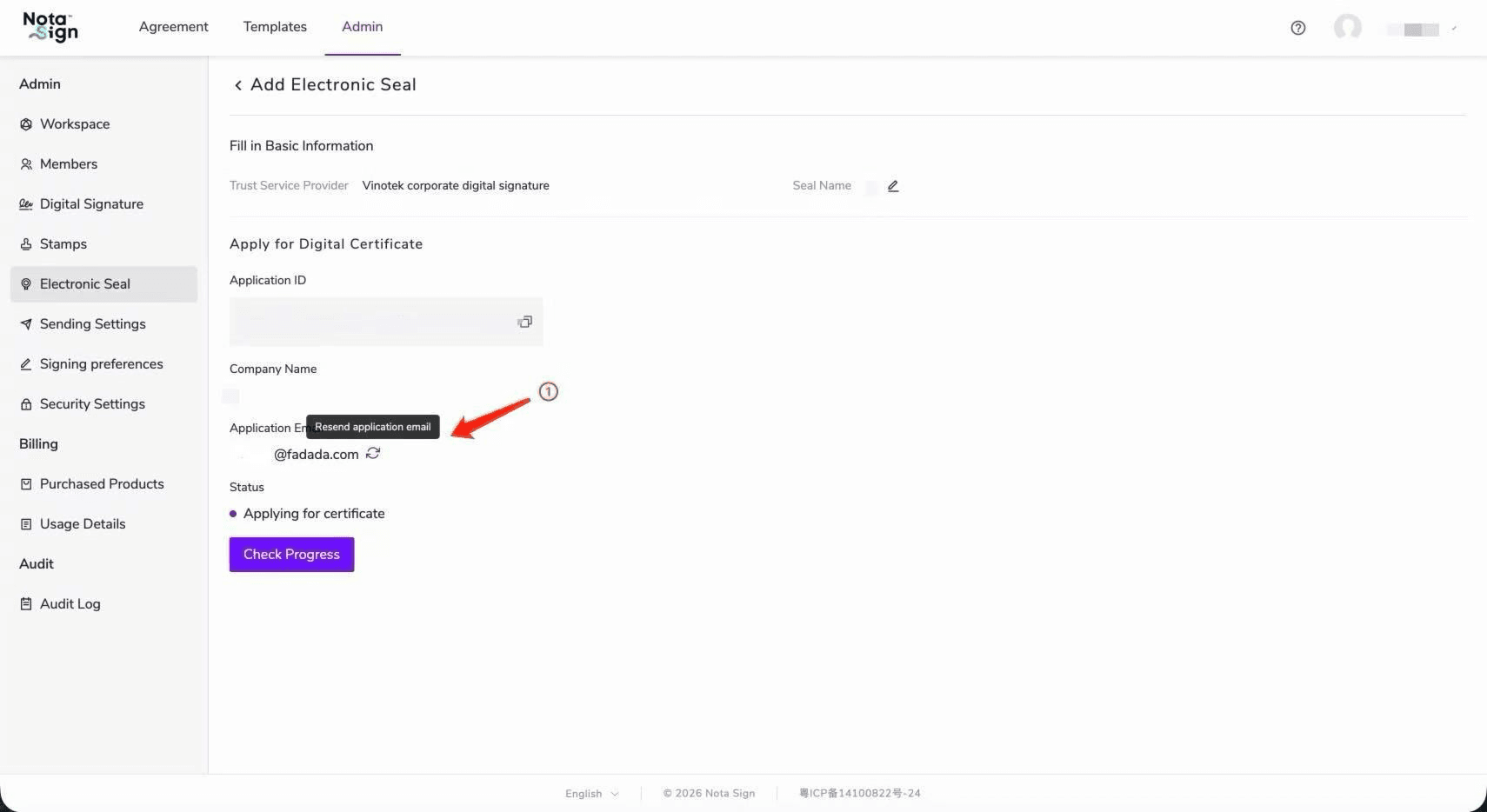This screenshot has width=1487, height=812.
Task: Click the ICP registration number link in the footer
Action: click(860, 794)
